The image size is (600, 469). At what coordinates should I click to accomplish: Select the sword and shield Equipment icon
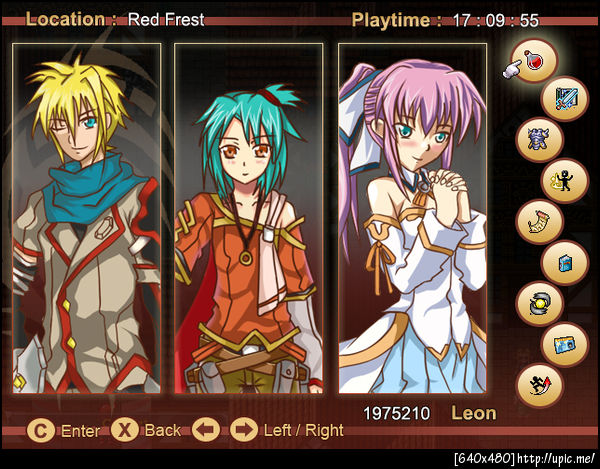[x=565, y=99]
